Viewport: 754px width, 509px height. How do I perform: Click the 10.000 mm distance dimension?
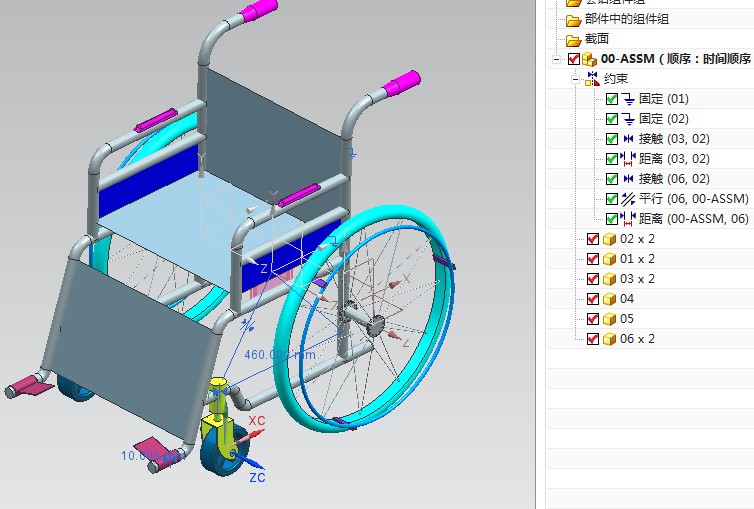[x=153, y=456]
